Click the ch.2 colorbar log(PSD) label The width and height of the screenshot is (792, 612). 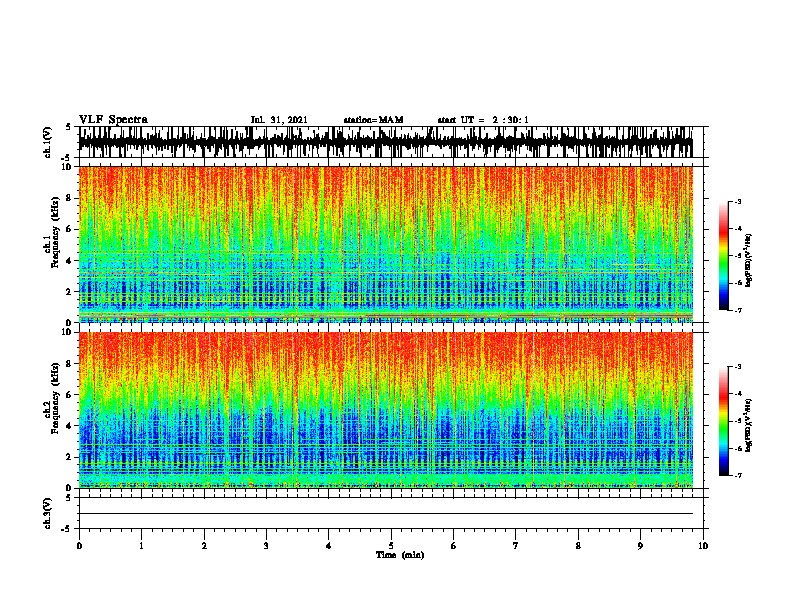pyautogui.click(x=749, y=425)
